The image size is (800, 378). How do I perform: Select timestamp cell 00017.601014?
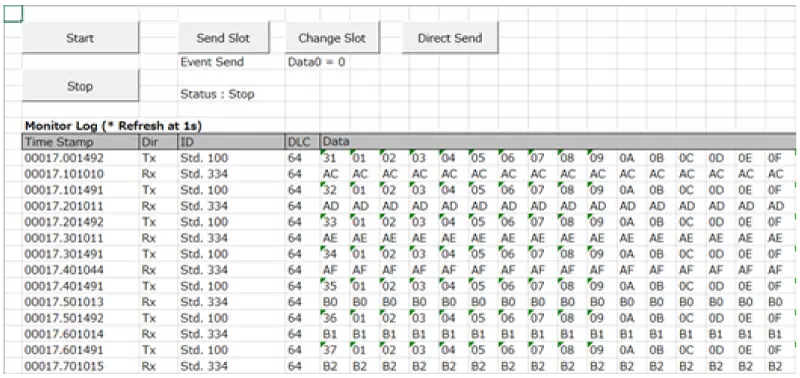(x=81, y=334)
